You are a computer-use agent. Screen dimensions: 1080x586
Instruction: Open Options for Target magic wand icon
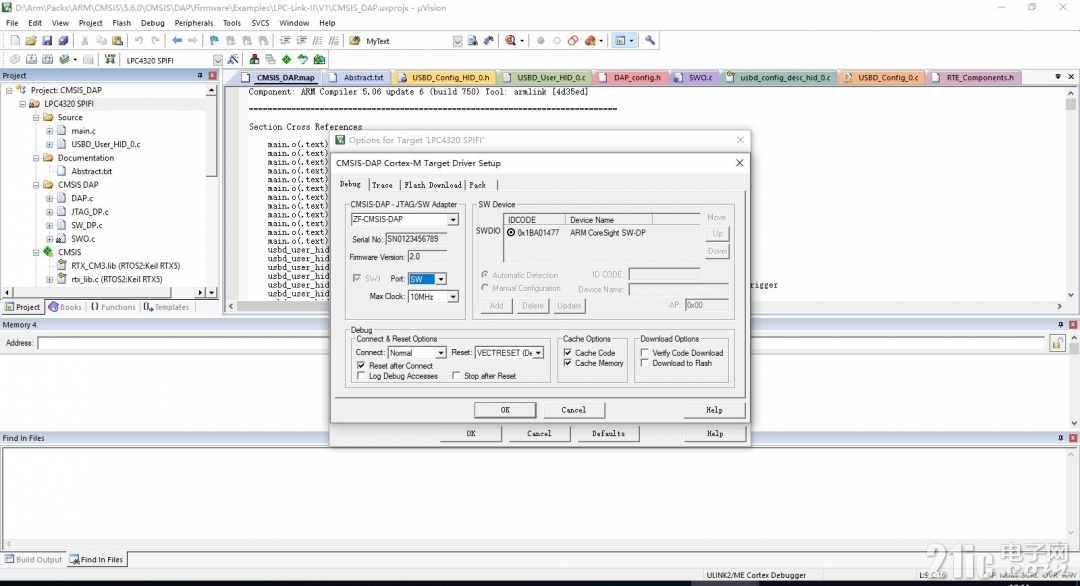click(x=233, y=60)
